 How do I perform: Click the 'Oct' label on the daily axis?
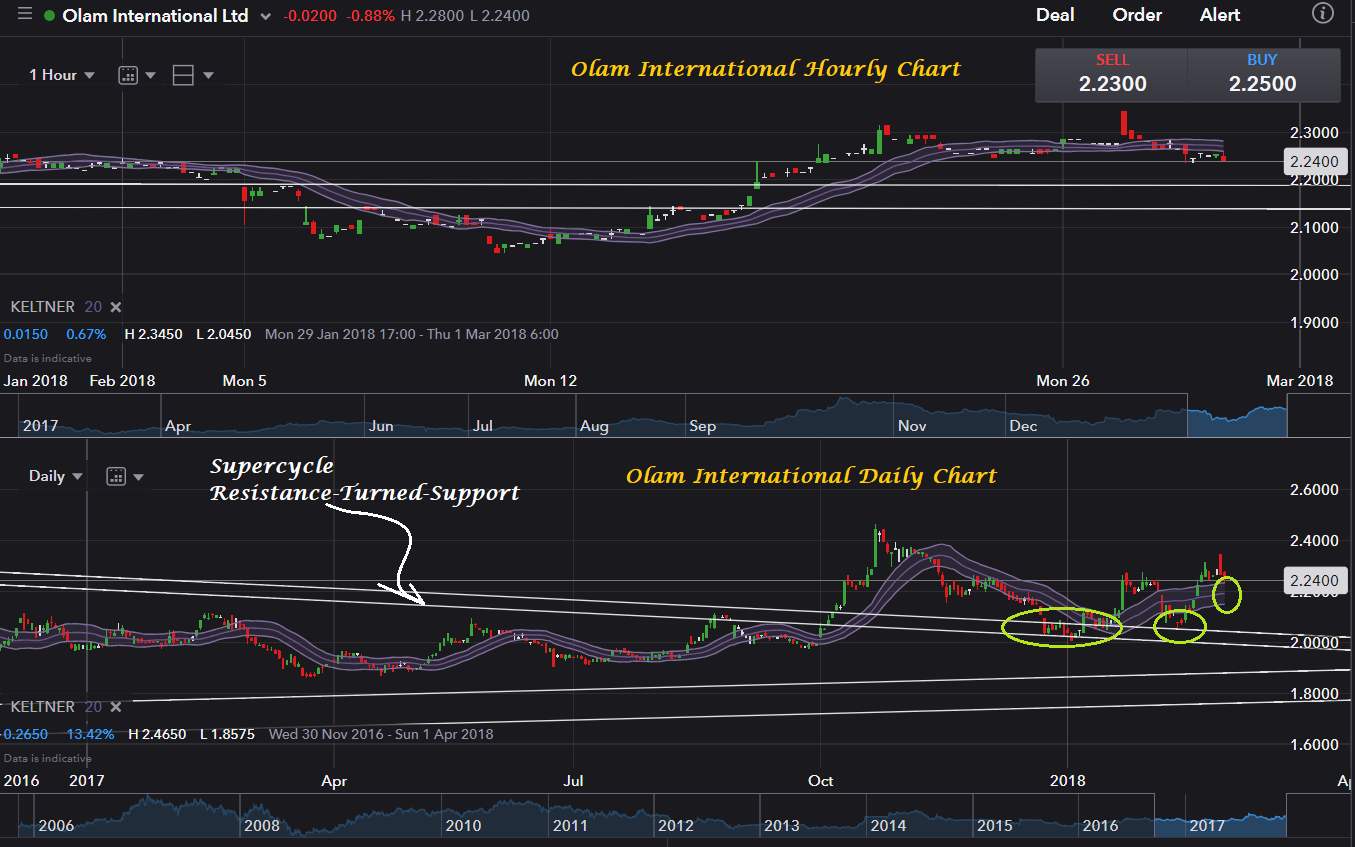[820, 780]
